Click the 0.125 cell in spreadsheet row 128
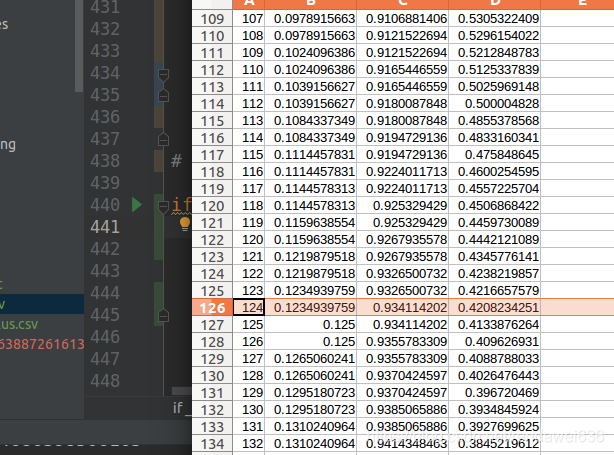The height and width of the screenshot is (455, 614). (x=311, y=341)
